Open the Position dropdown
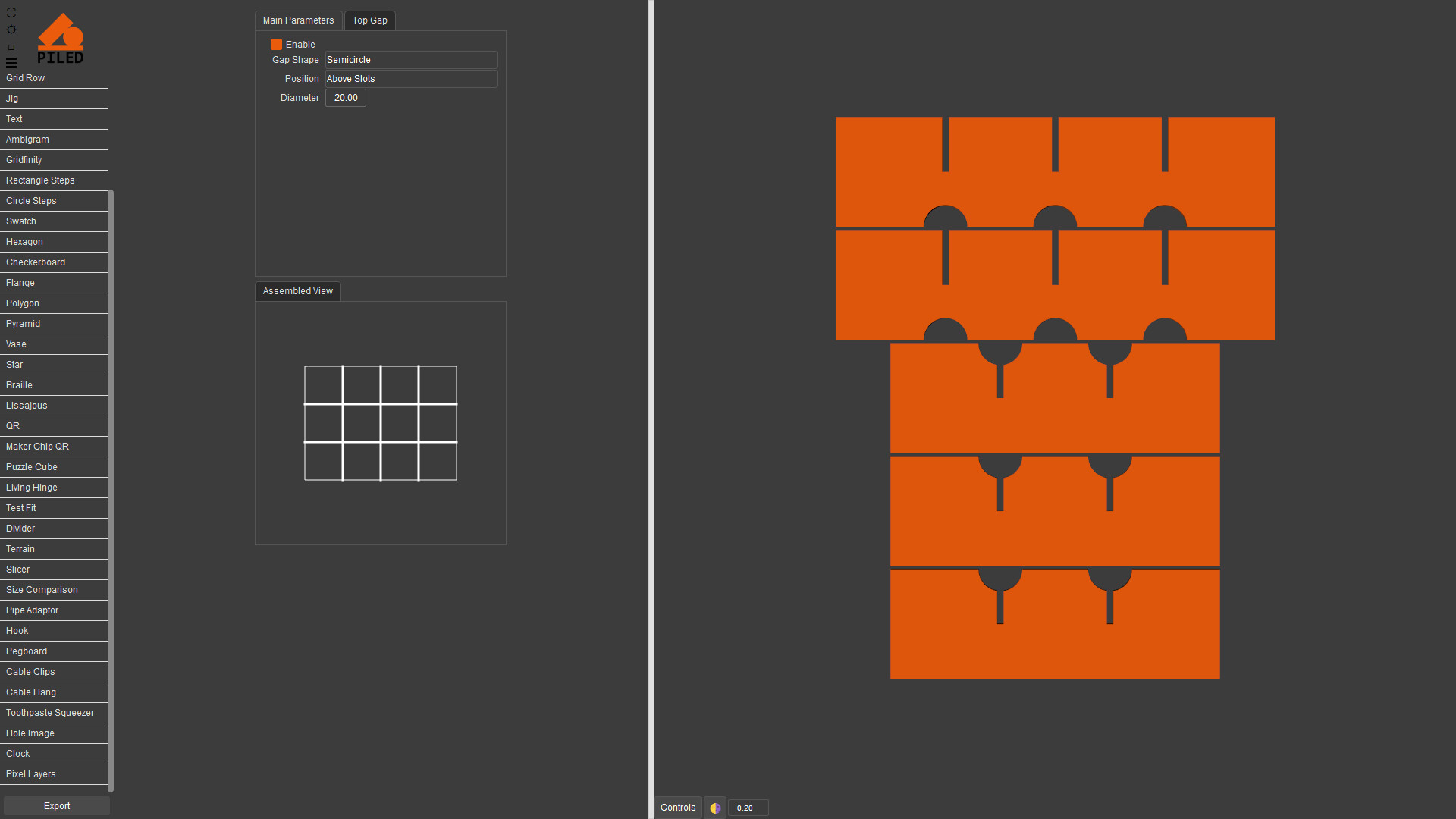Viewport: 1456px width, 819px height. tap(411, 79)
